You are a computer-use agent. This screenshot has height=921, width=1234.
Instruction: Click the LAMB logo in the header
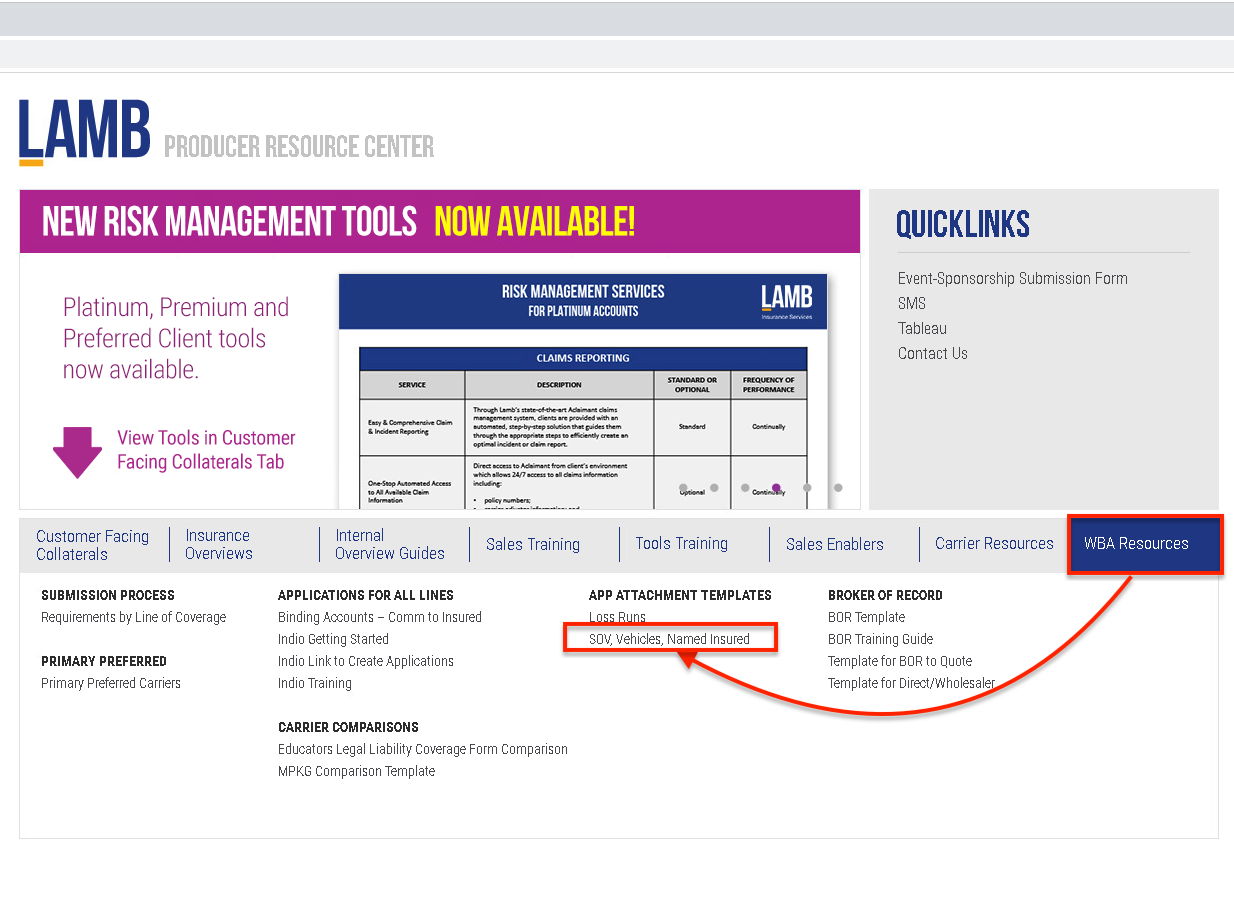tap(85, 131)
